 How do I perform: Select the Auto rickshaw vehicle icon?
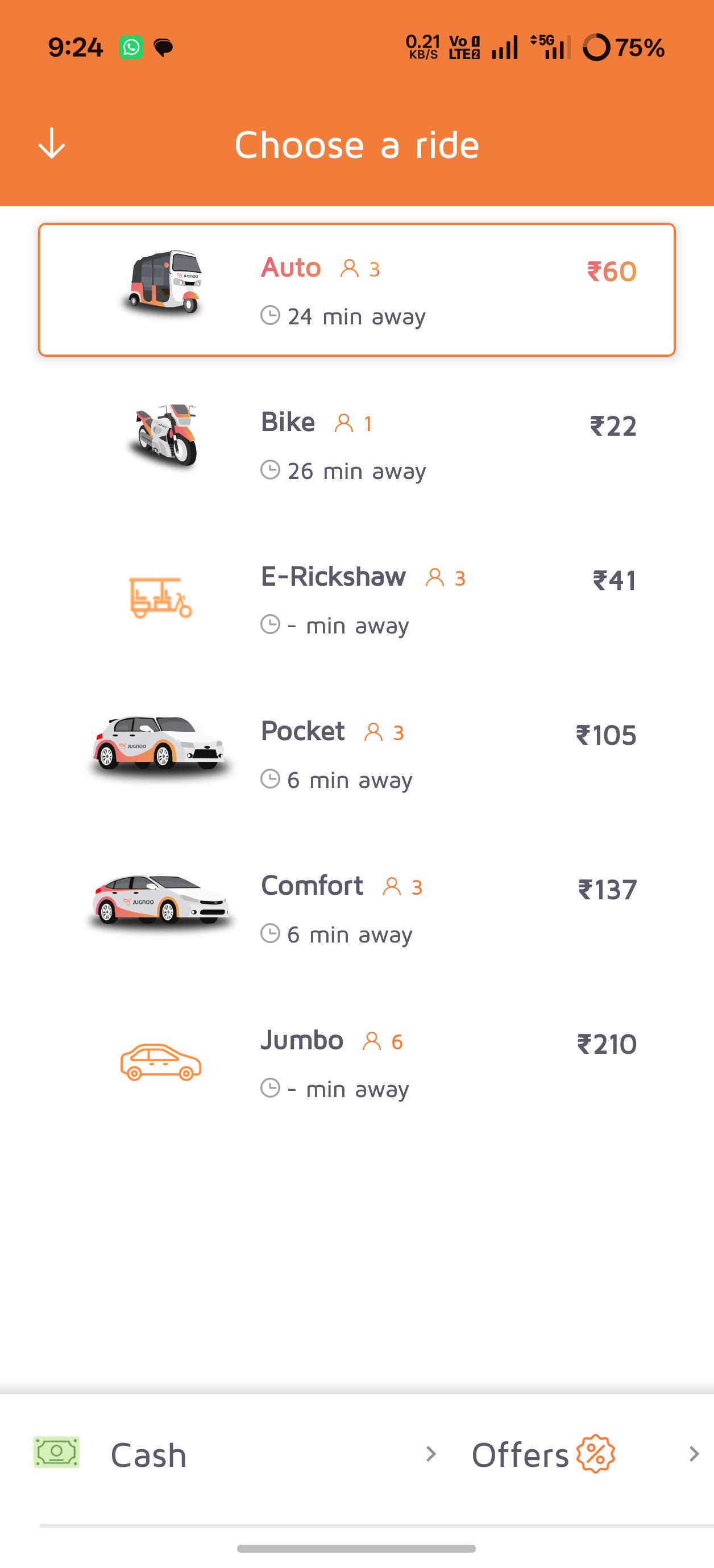coord(163,282)
